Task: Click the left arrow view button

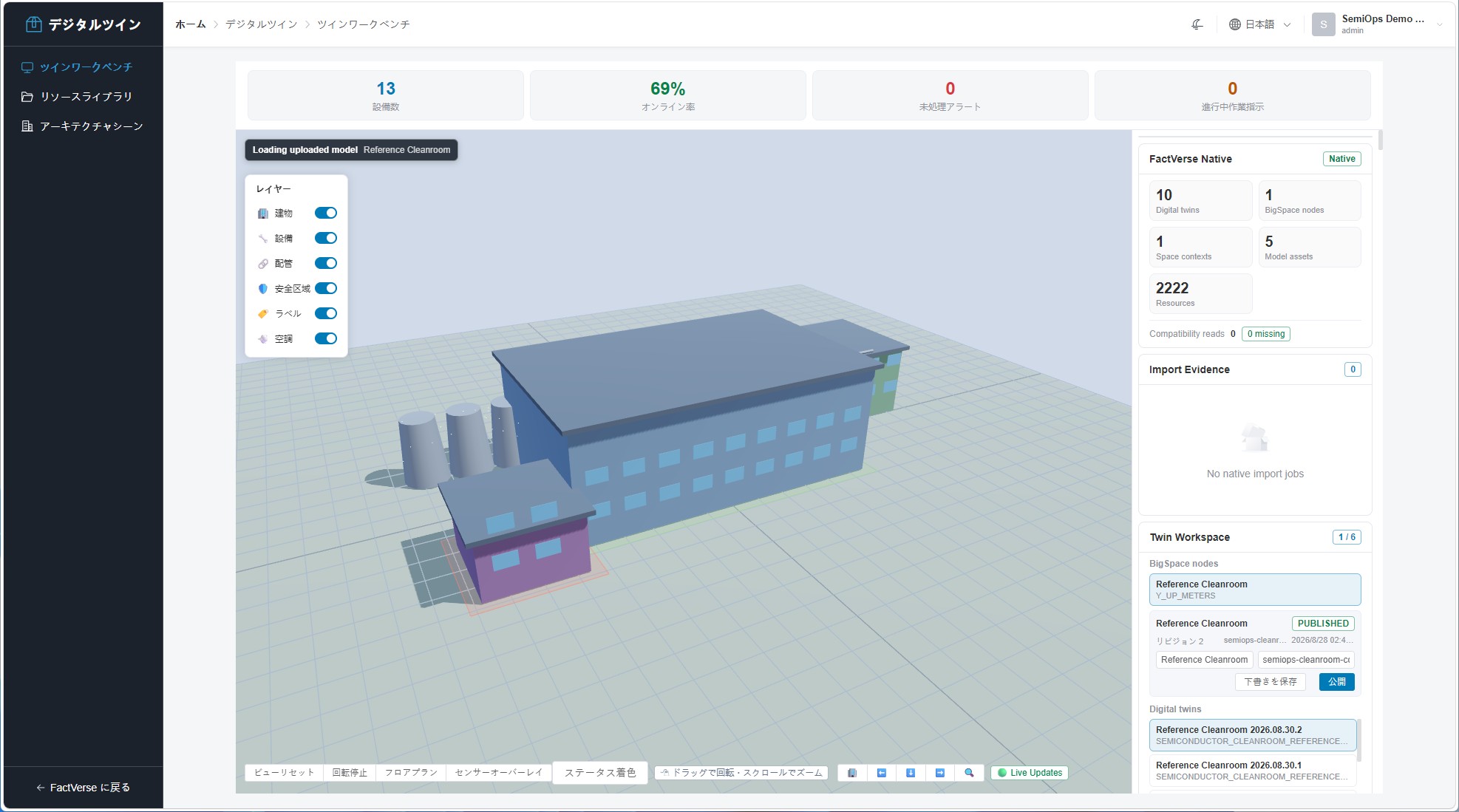Action: 881,773
